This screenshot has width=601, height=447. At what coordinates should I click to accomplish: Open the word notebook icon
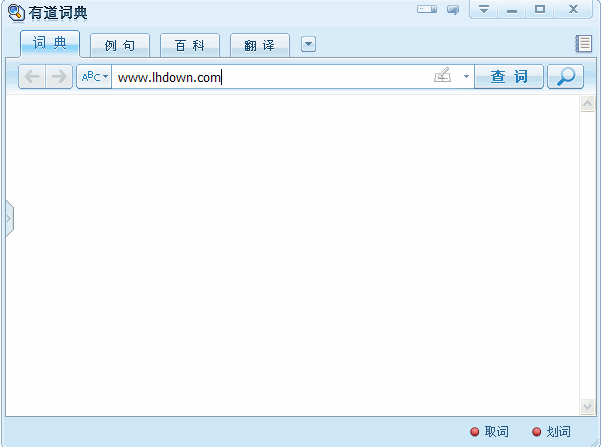[583, 43]
